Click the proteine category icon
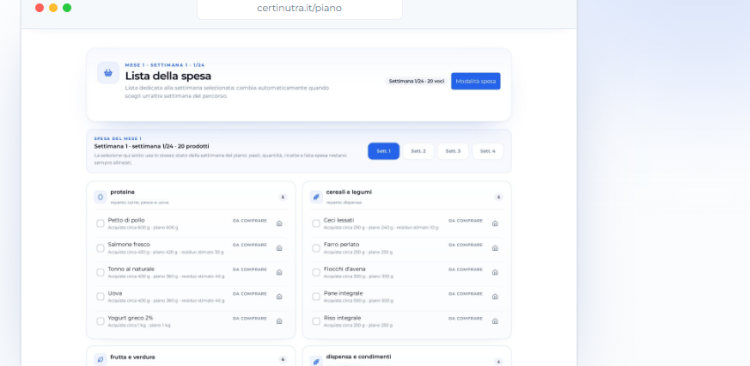Viewport: 750px width, 366px height. coord(100,197)
